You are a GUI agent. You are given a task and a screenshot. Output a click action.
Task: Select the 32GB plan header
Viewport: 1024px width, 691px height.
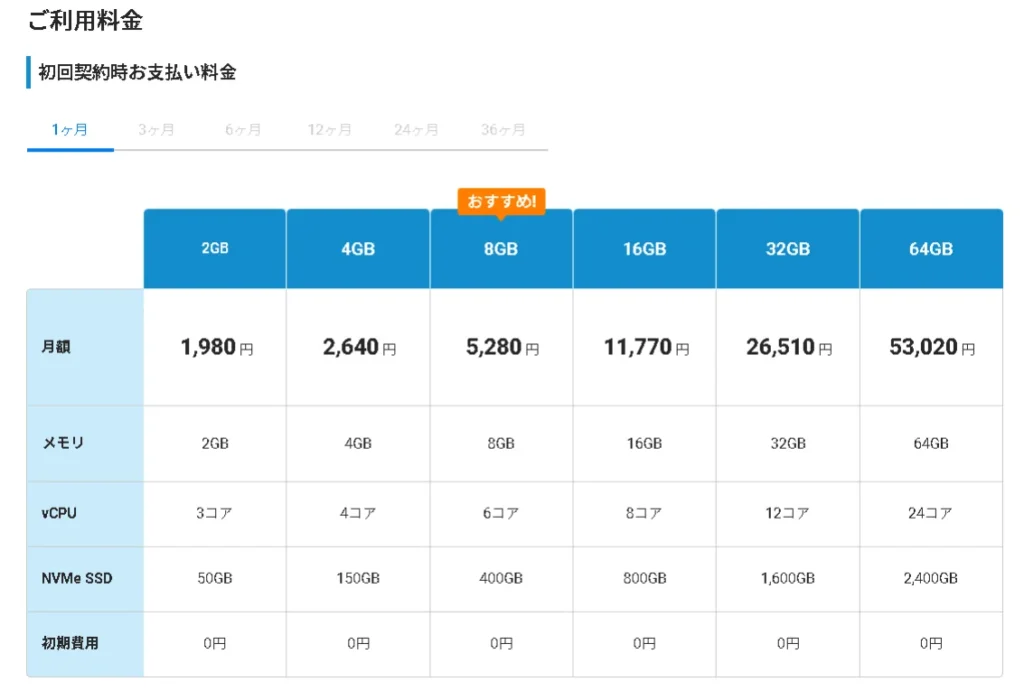[788, 248]
